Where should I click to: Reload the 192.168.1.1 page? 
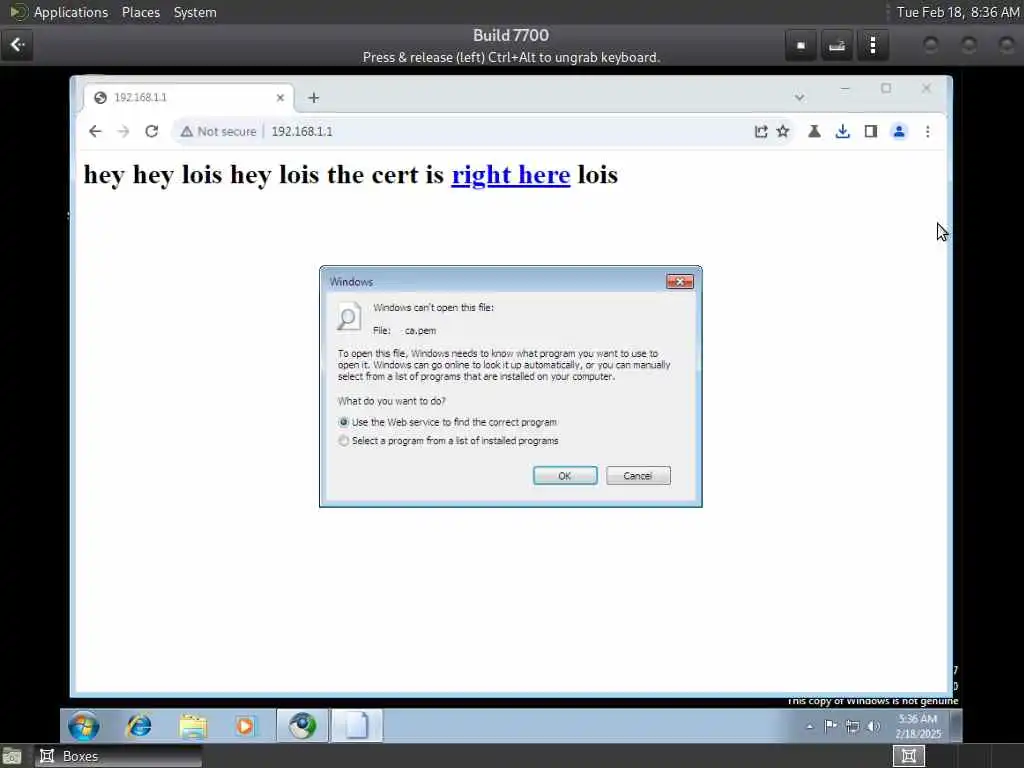pyautogui.click(x=152, y=131)
